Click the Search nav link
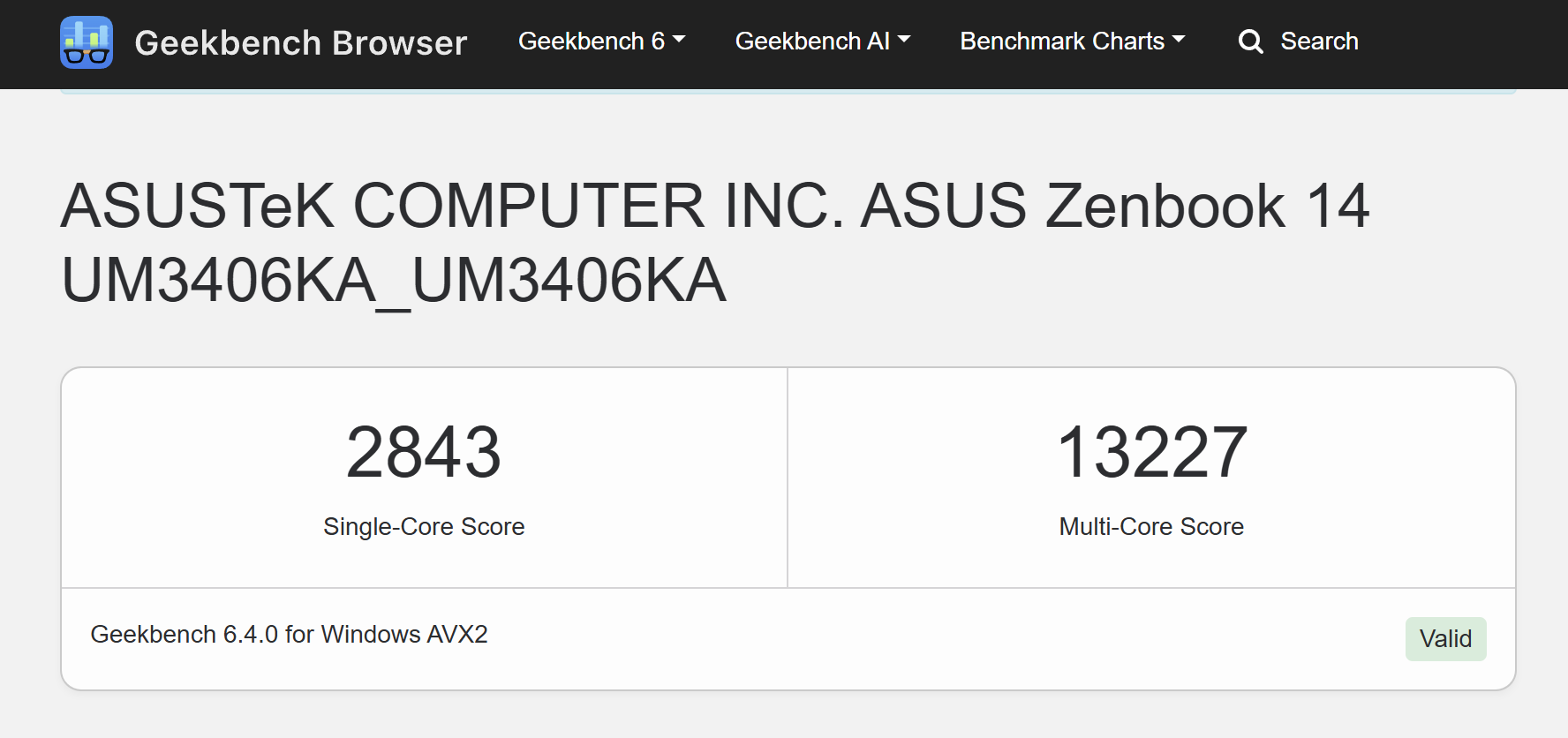Image resolution: width=1568 pixels, height=738 pixels. click(x=1298, y=41)
